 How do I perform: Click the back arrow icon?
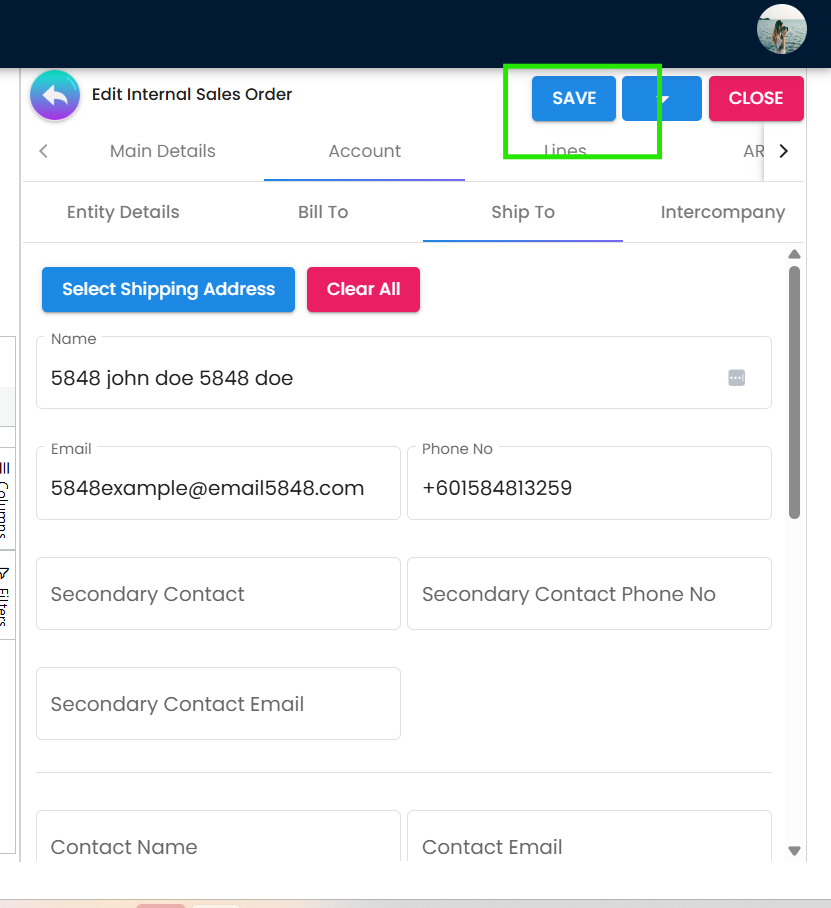coord(55,96)
